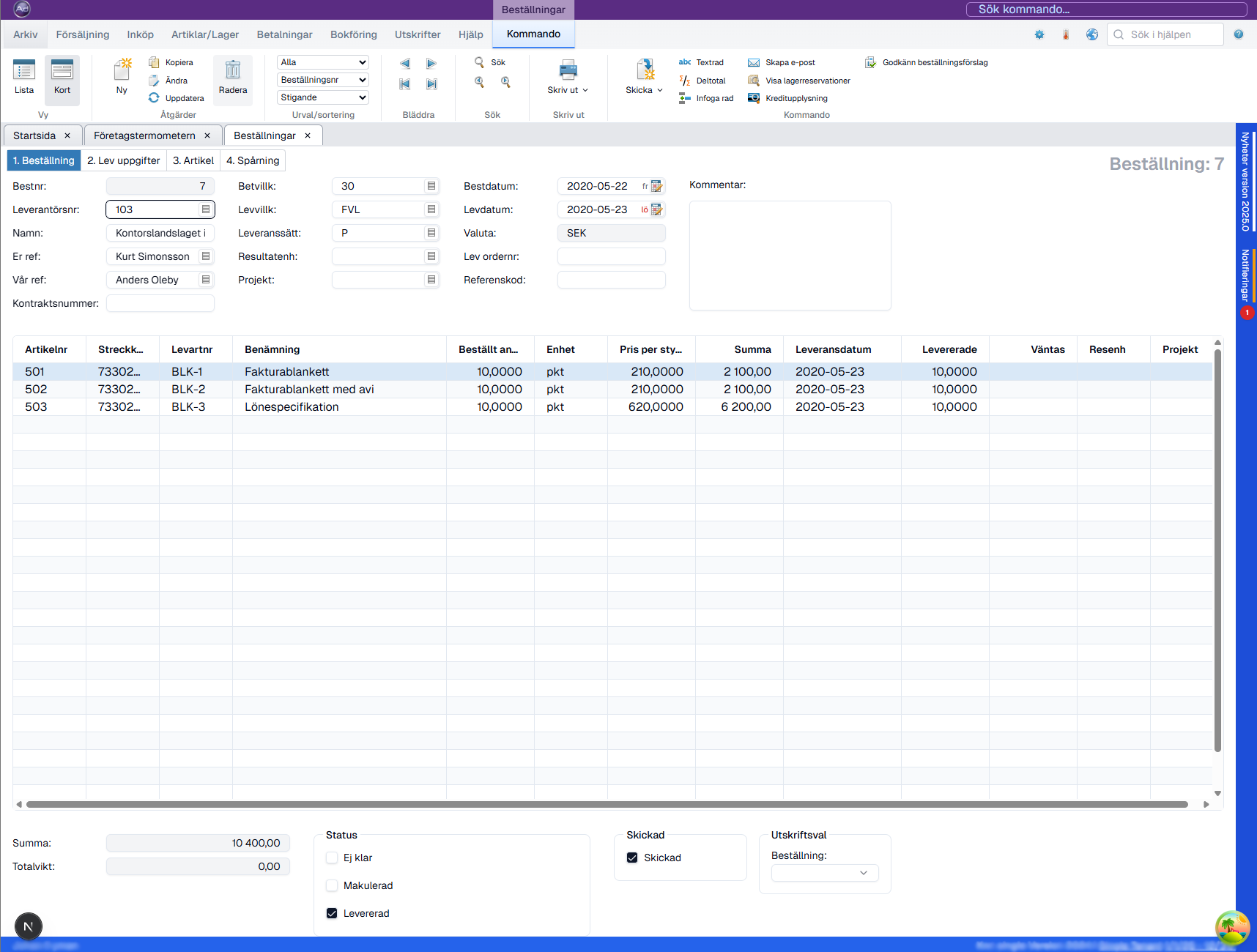1257x952 pixels.
Task: Click the Kreditupplysning command
Action: click(796, 98)
